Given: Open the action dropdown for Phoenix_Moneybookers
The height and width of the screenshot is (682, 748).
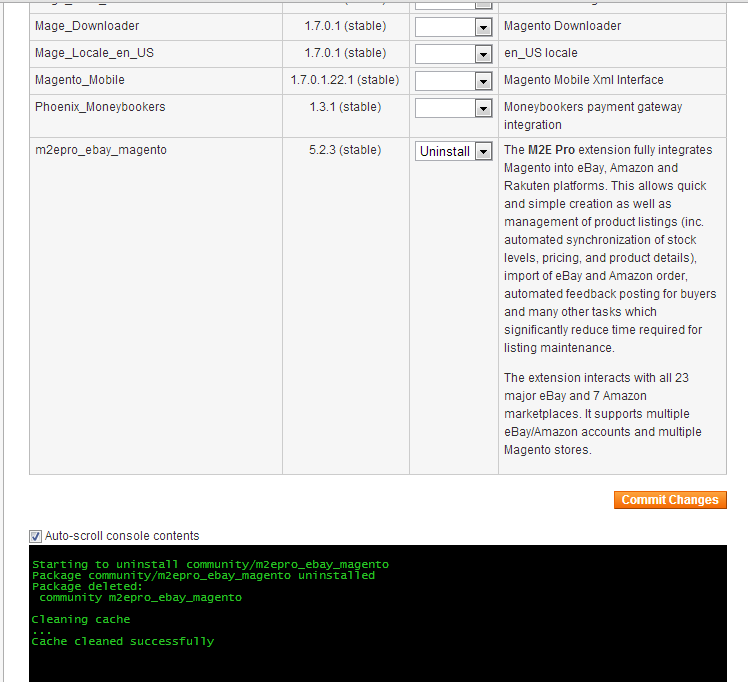Looking at the screenshot, I should coord(453,108).
